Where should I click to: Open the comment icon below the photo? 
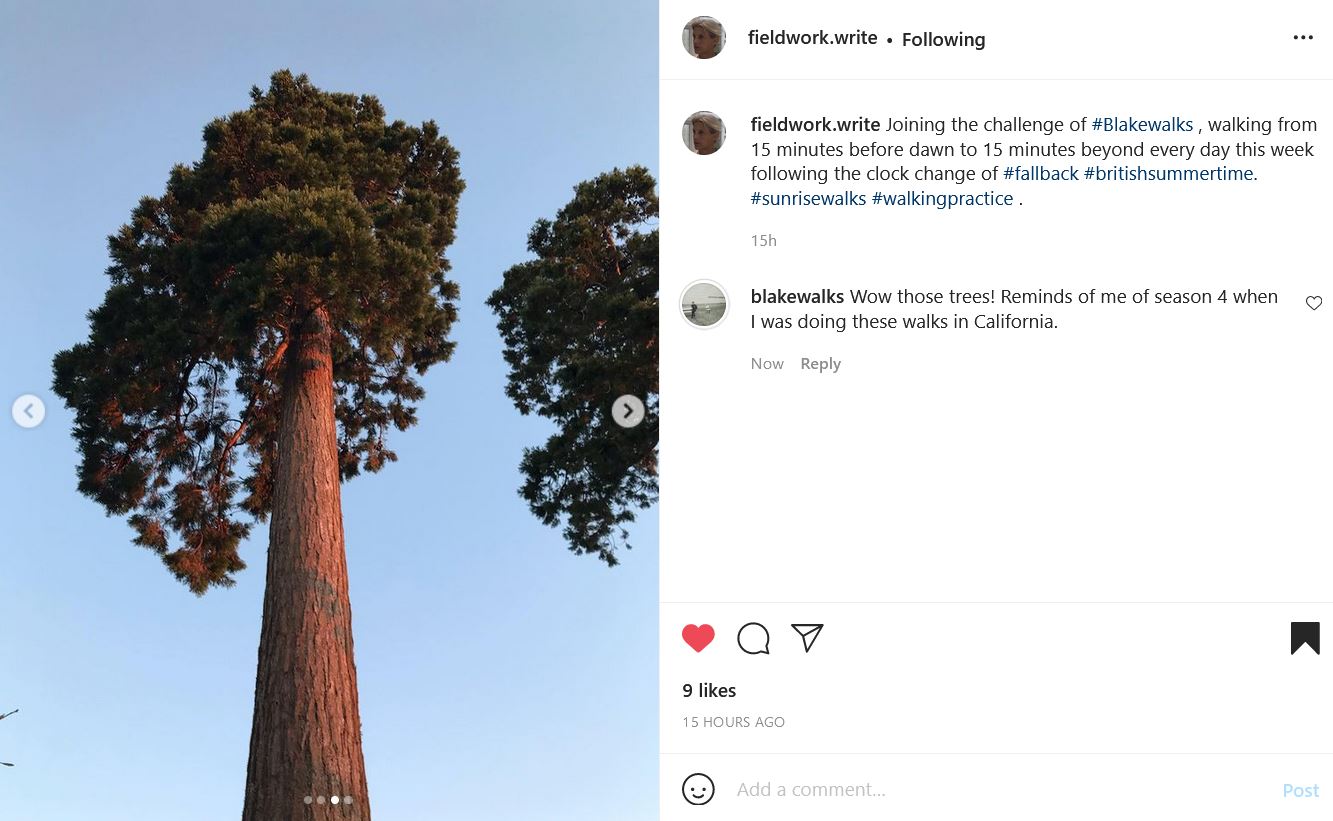[753, 638]
